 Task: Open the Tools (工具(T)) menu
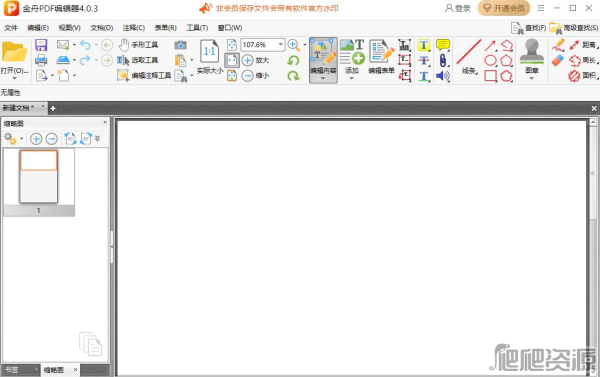click(x=197, y=28)
